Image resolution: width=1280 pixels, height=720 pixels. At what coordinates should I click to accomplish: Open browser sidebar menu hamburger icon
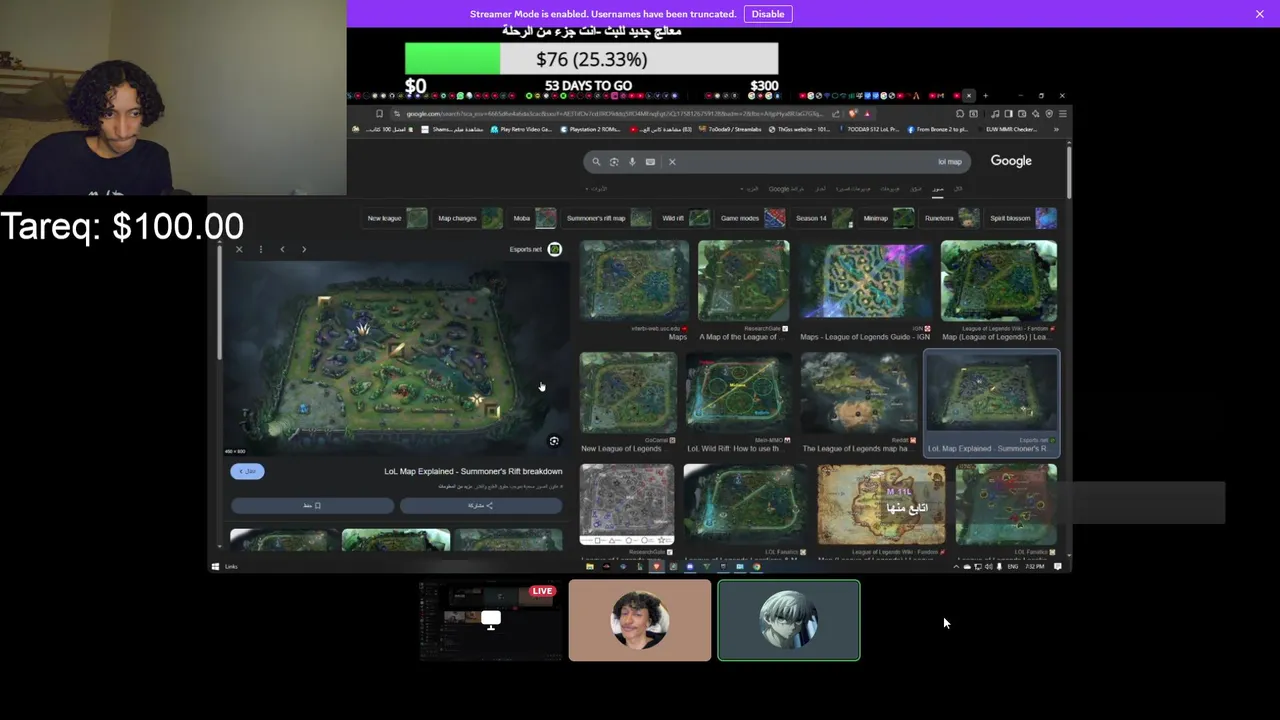coord(1062,114)
